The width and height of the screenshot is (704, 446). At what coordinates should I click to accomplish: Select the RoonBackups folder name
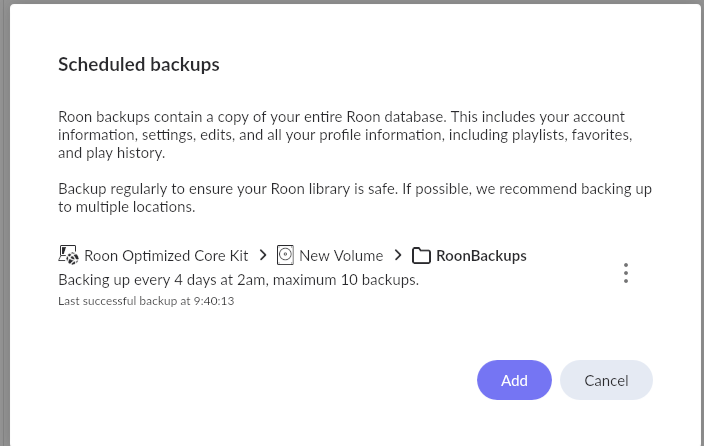click(x=481, y=256)
